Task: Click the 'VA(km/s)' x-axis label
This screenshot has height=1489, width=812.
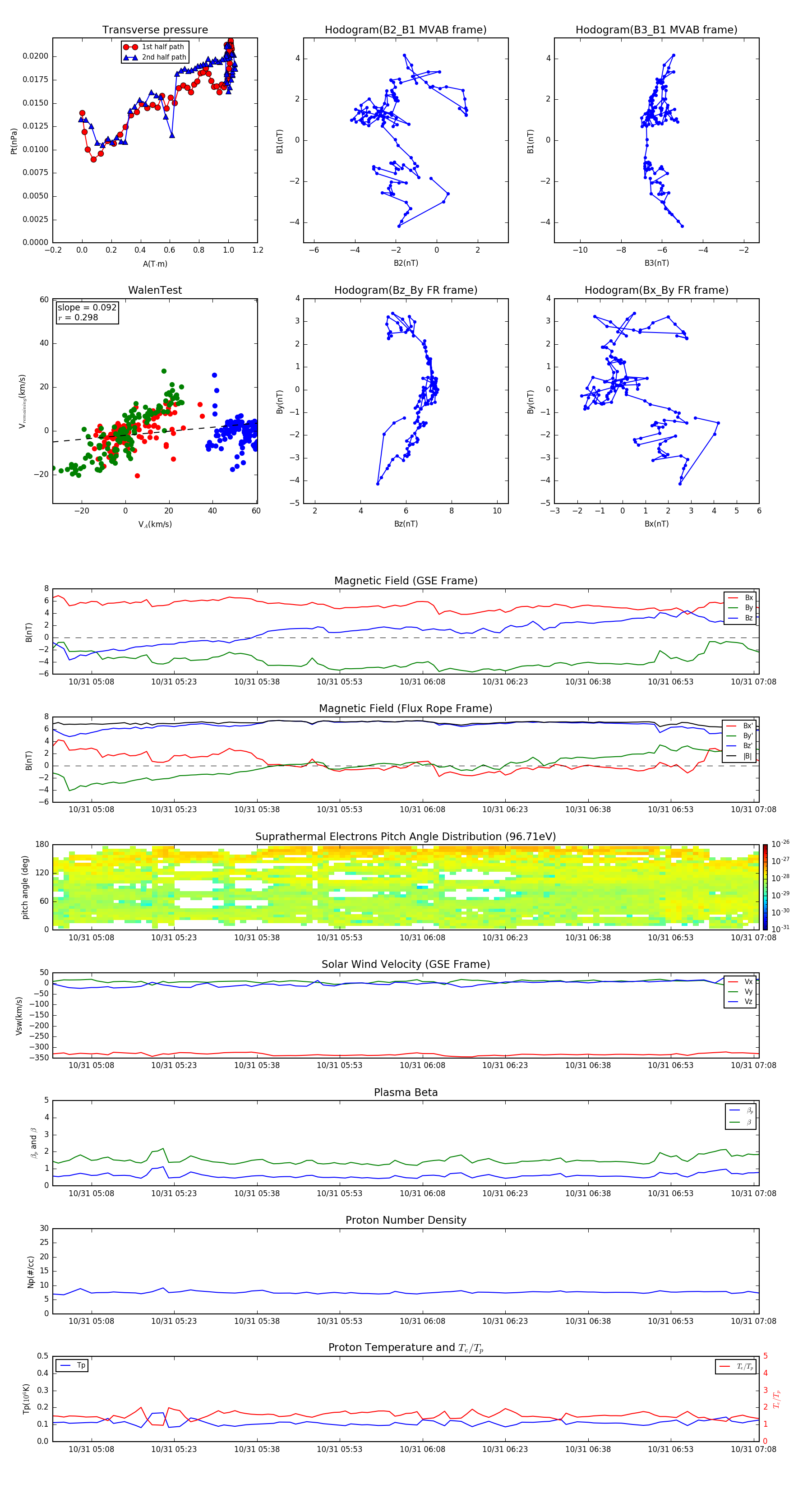Action: click(x=155, y=524)
